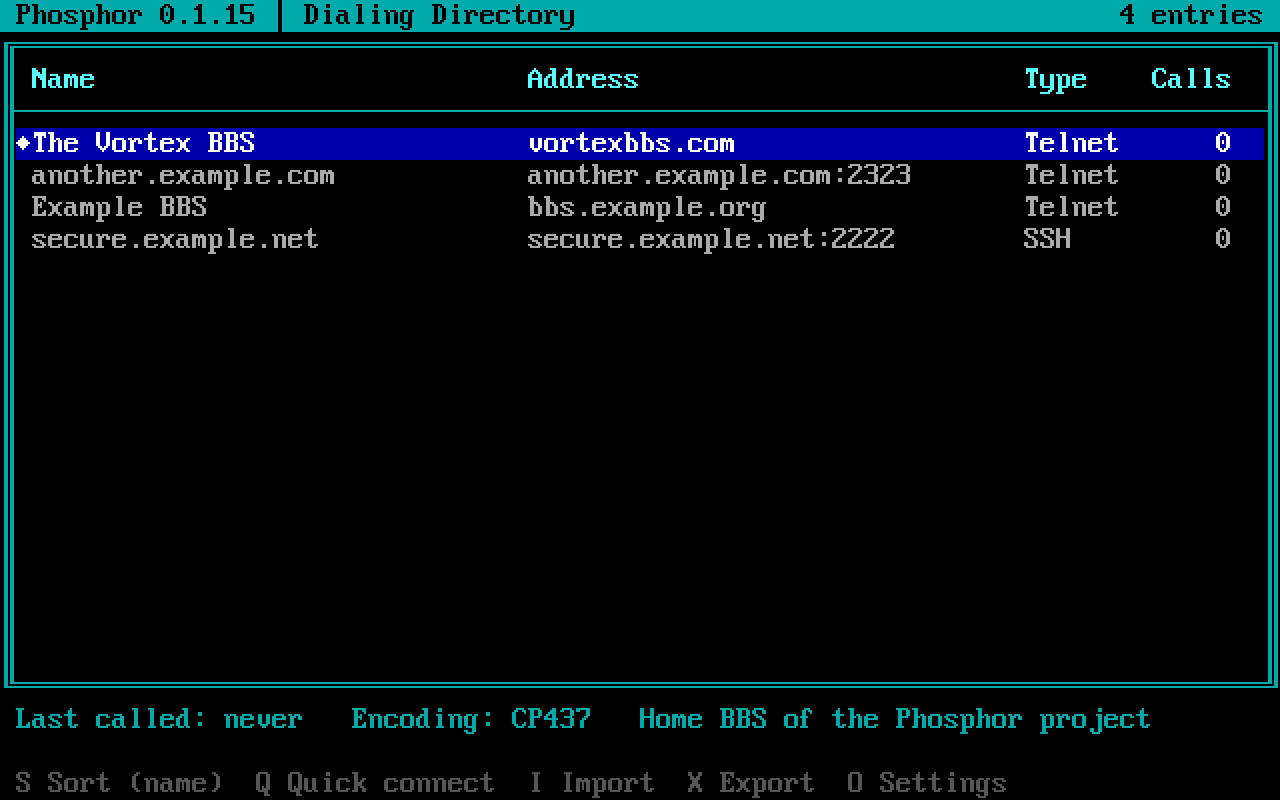Click the call count for secure.example.net
Image resolution: width=1280 pixels, height=800 pixels.
point(1223,239)
